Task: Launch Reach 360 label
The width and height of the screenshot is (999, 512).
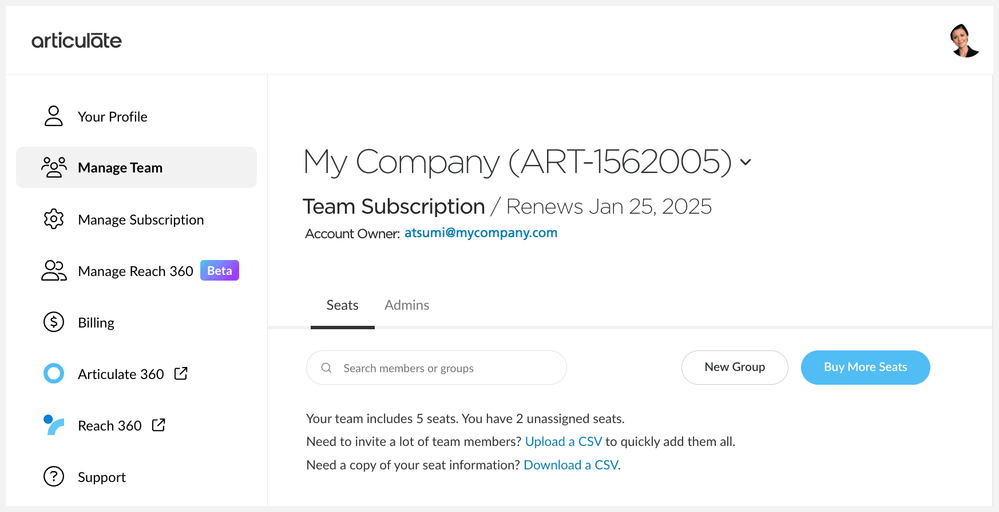Action: click(x=110, y=426)
